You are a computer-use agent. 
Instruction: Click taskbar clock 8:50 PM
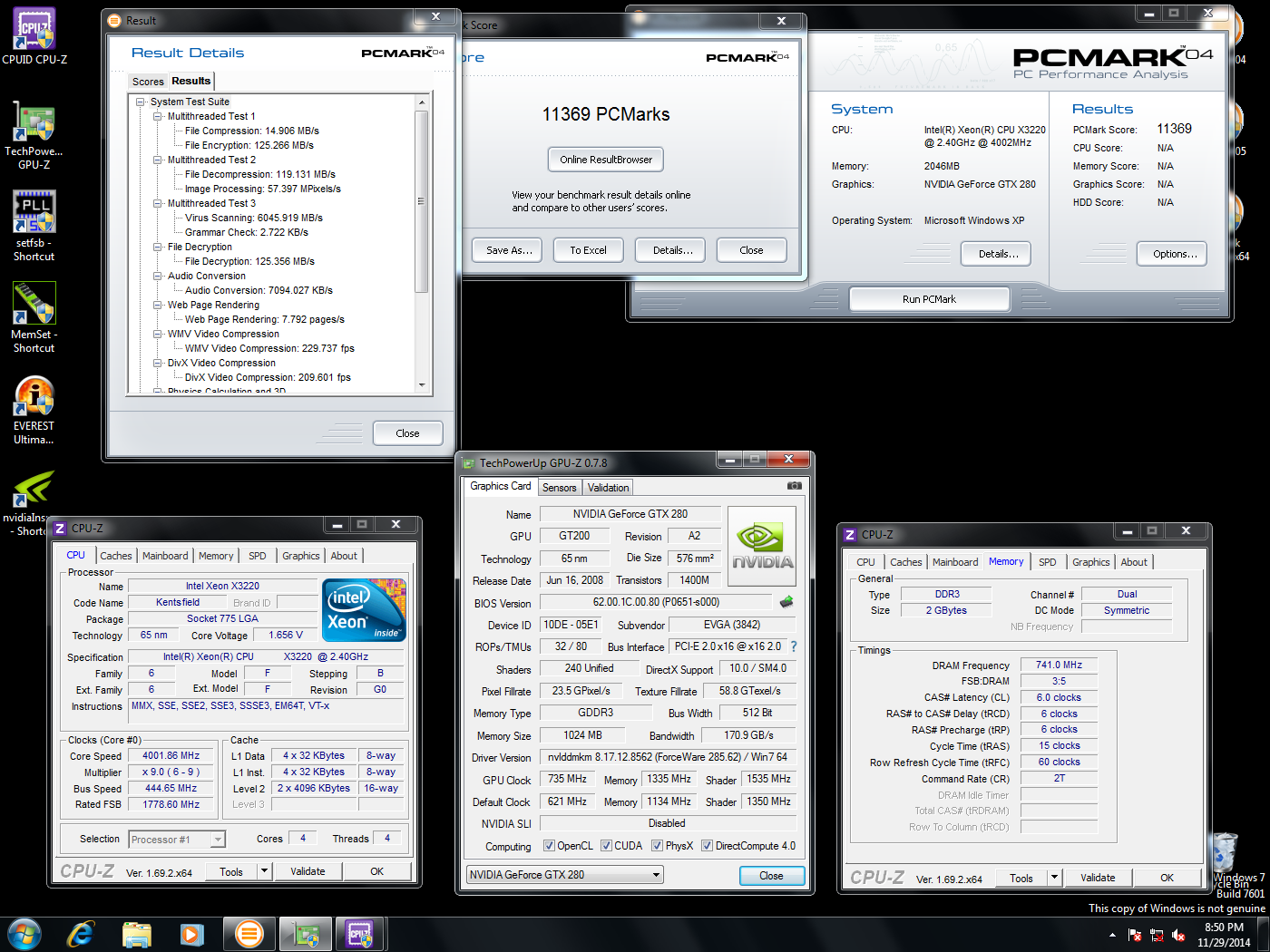tap(1224, 928)
